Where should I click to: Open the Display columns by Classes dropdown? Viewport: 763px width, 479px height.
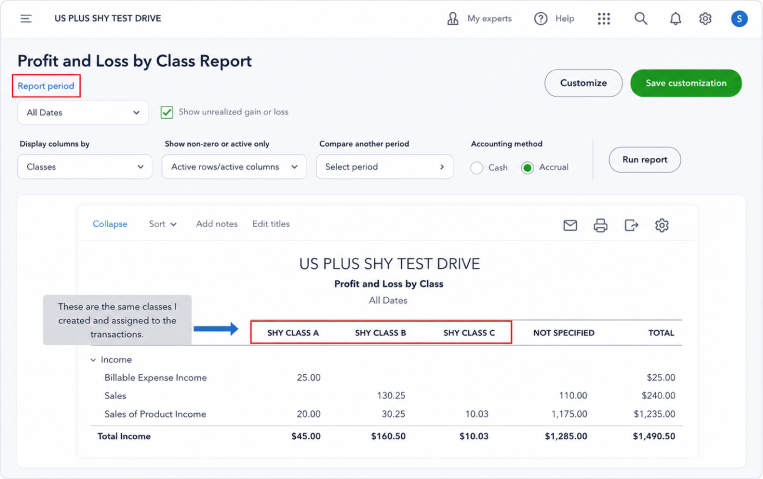click(x=85, y=166)
